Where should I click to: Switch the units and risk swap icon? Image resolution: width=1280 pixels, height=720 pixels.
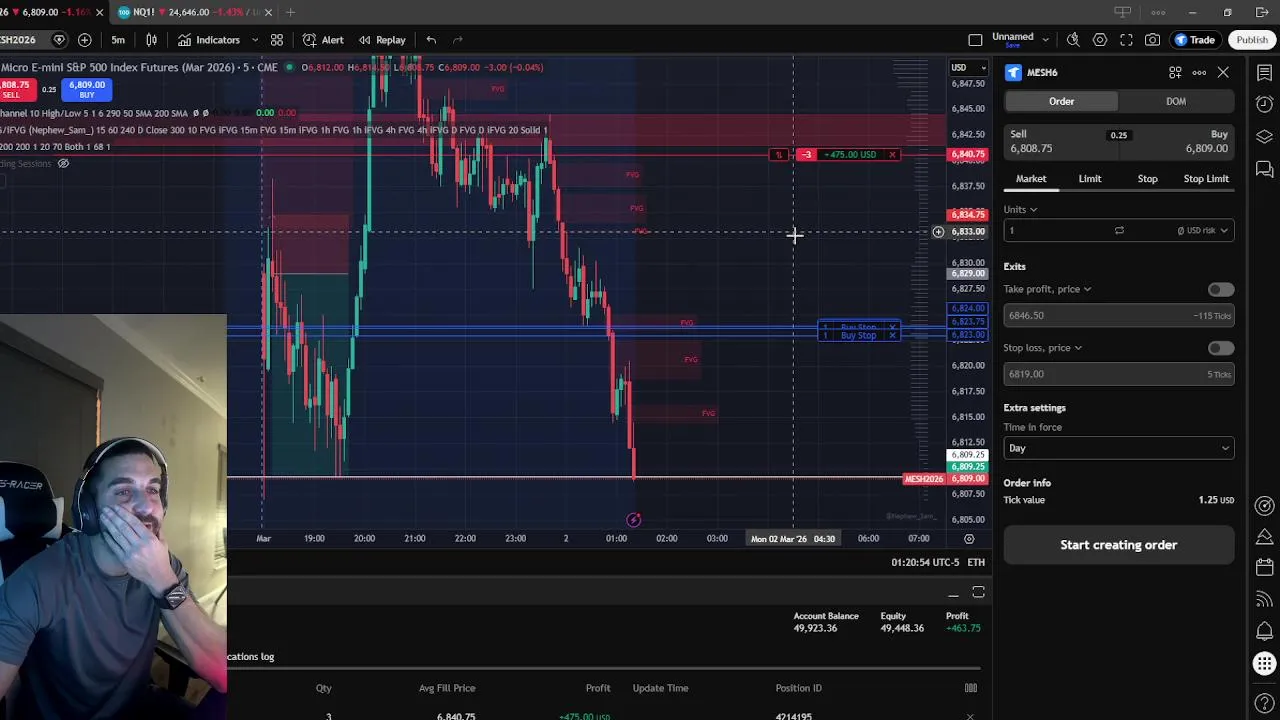(x=1119, y=230)
